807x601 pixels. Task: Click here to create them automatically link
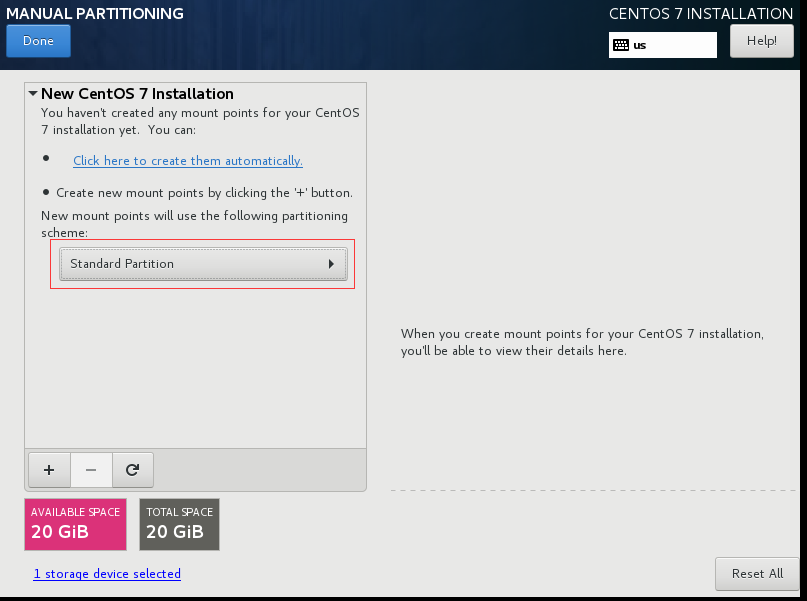(x=188, y=161)
